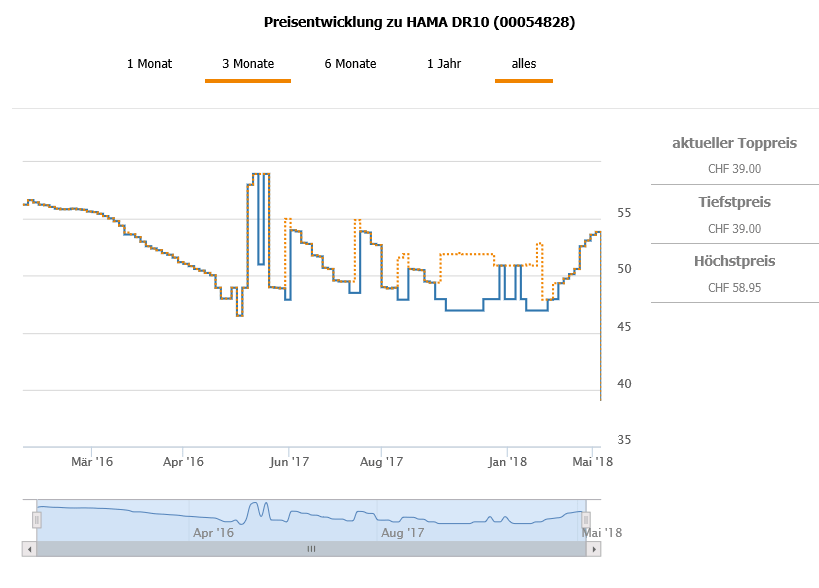Click the scrollbar right arrow button

point(594,549)
